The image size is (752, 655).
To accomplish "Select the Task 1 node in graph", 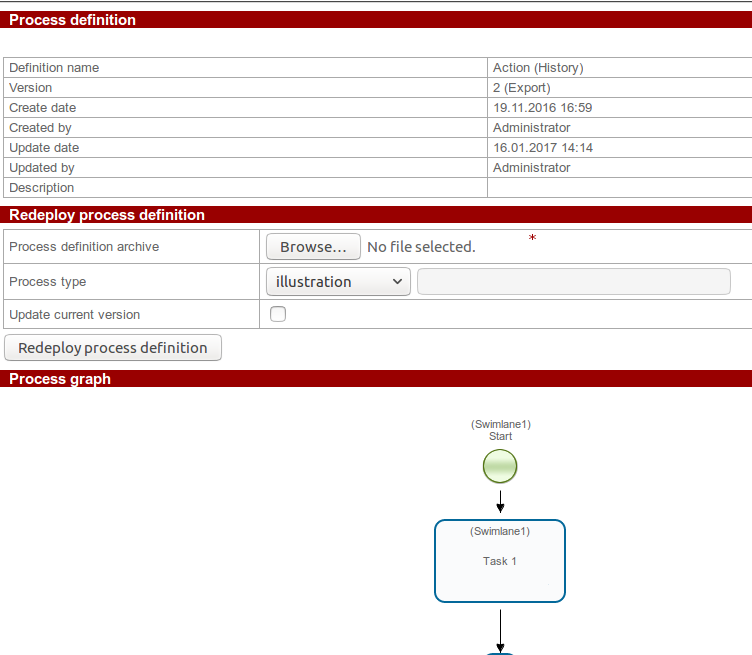I will coord(500,561).
